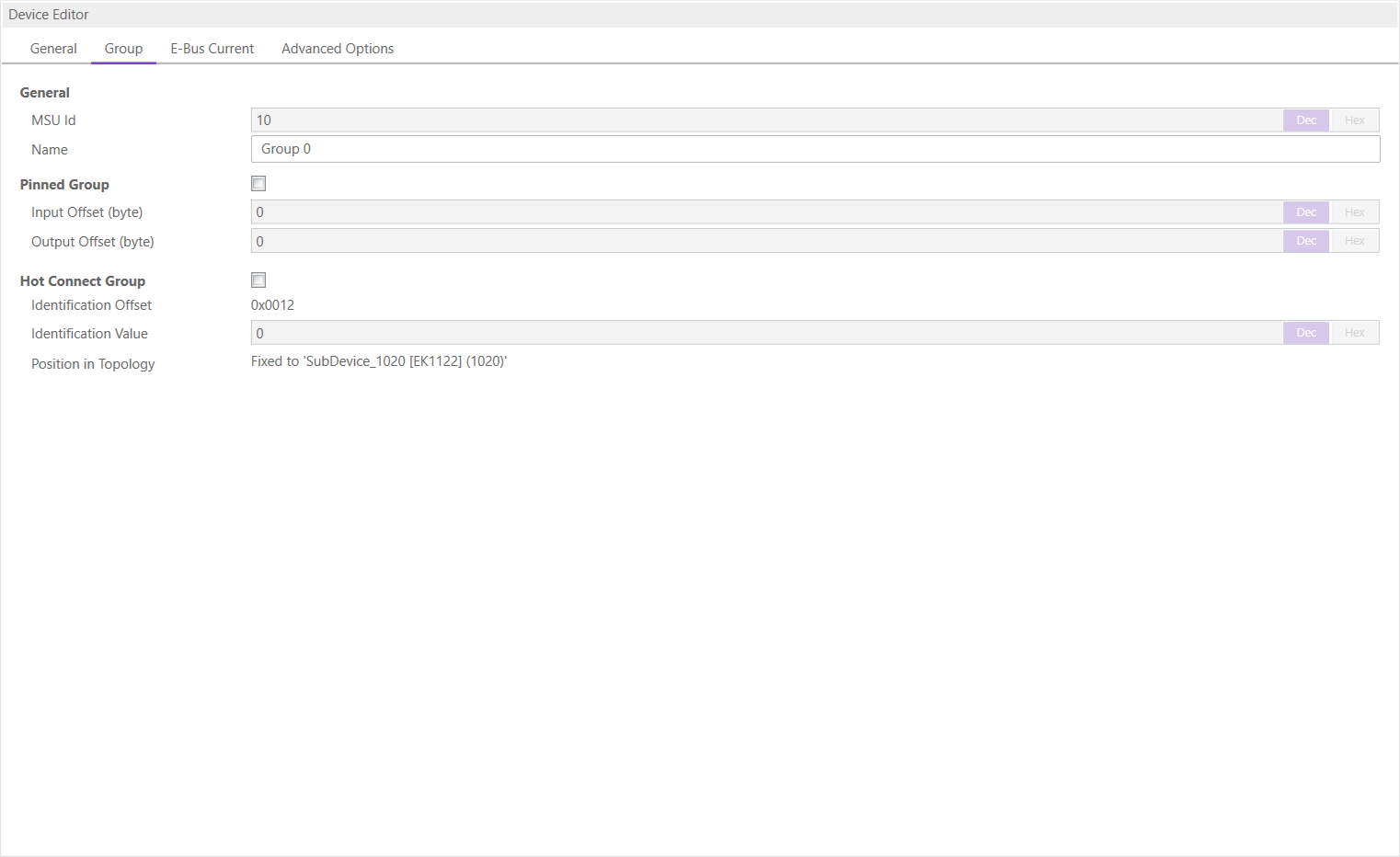Click the Name field containing Group 0
Screen dimensions: 1400x857
tap(815, 149)
